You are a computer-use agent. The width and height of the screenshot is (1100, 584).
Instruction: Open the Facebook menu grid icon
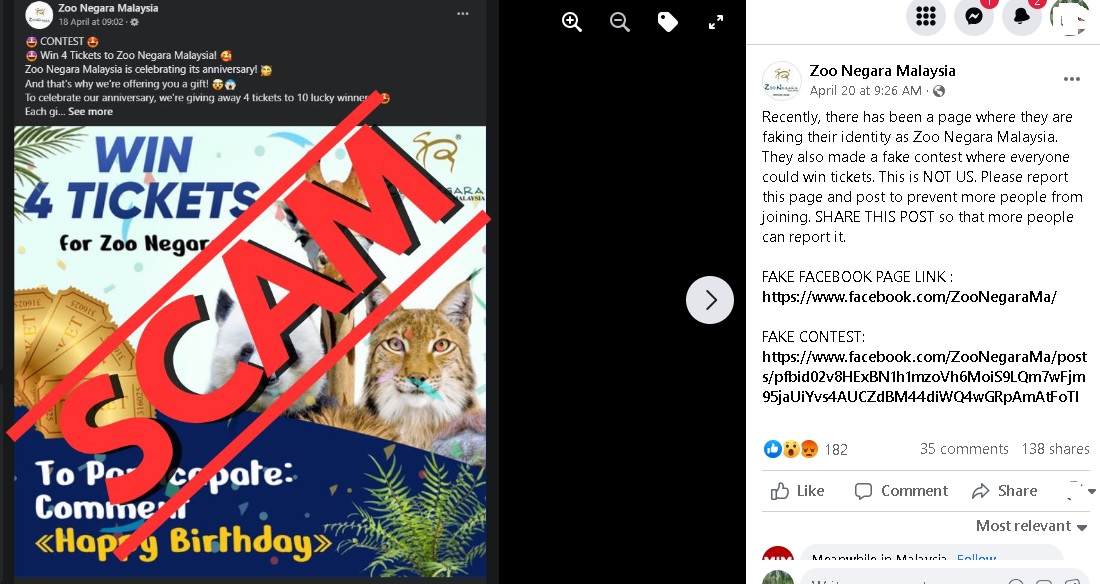tap(925, 15)
